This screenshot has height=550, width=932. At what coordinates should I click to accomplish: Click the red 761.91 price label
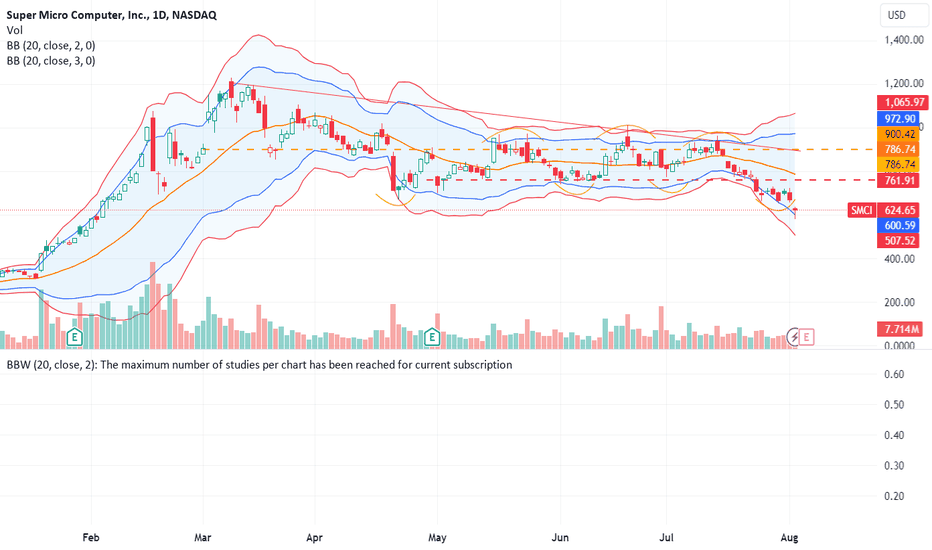pyautogui.click(x=900, y=180)
